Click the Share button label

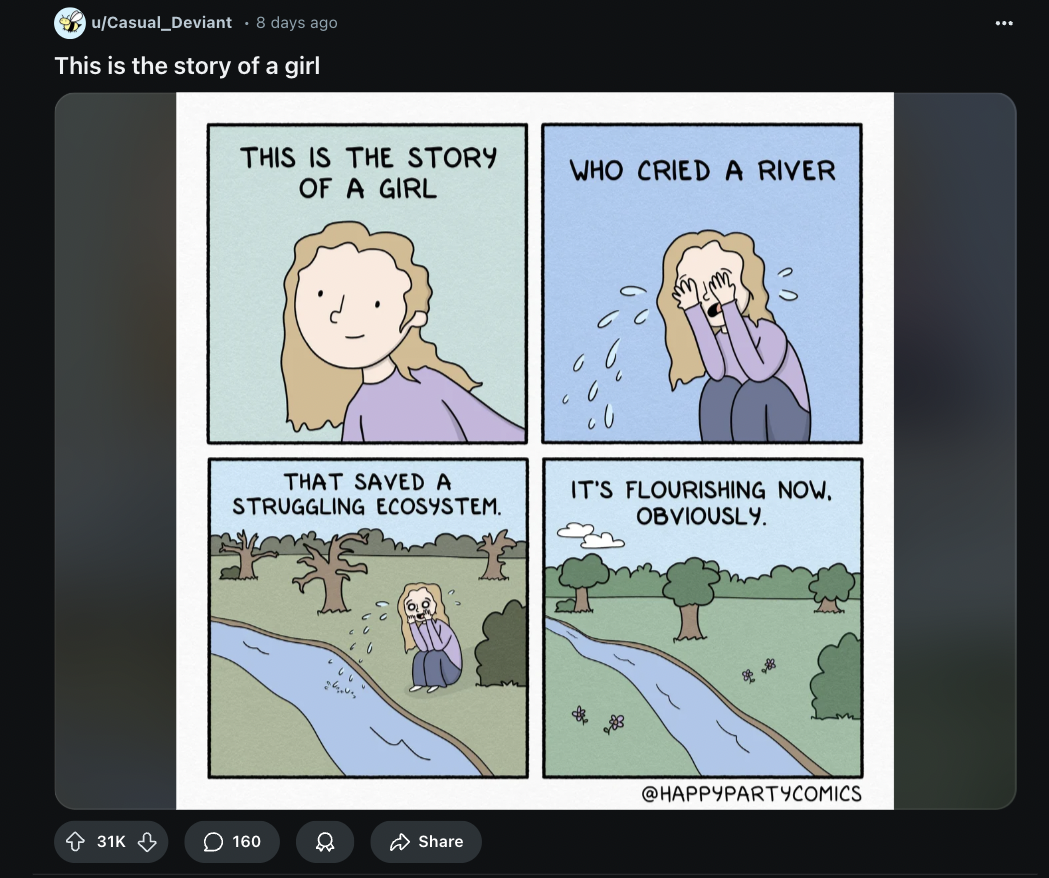[x=440, y=841]
